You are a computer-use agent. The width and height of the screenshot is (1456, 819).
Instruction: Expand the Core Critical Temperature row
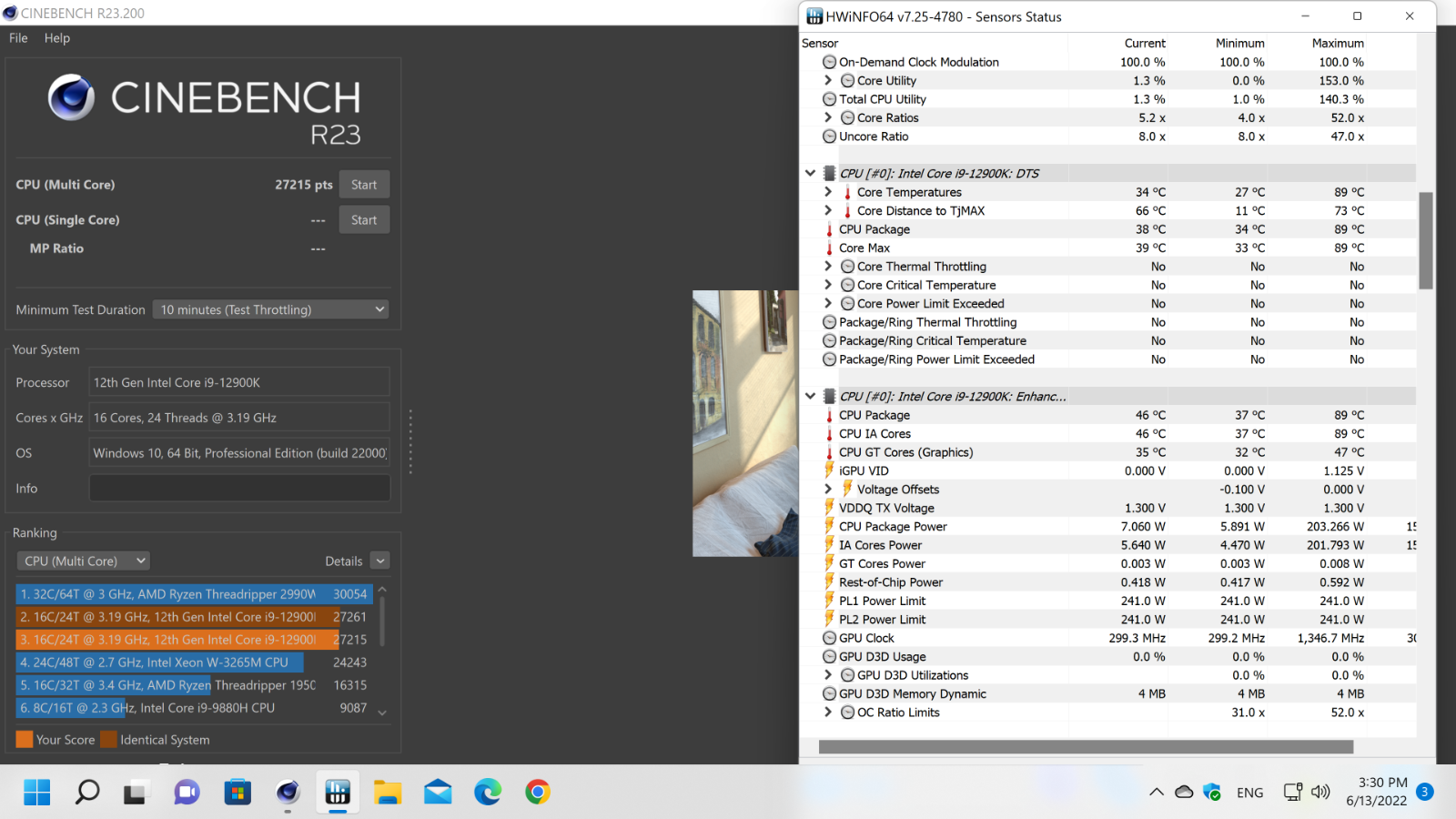828,285
